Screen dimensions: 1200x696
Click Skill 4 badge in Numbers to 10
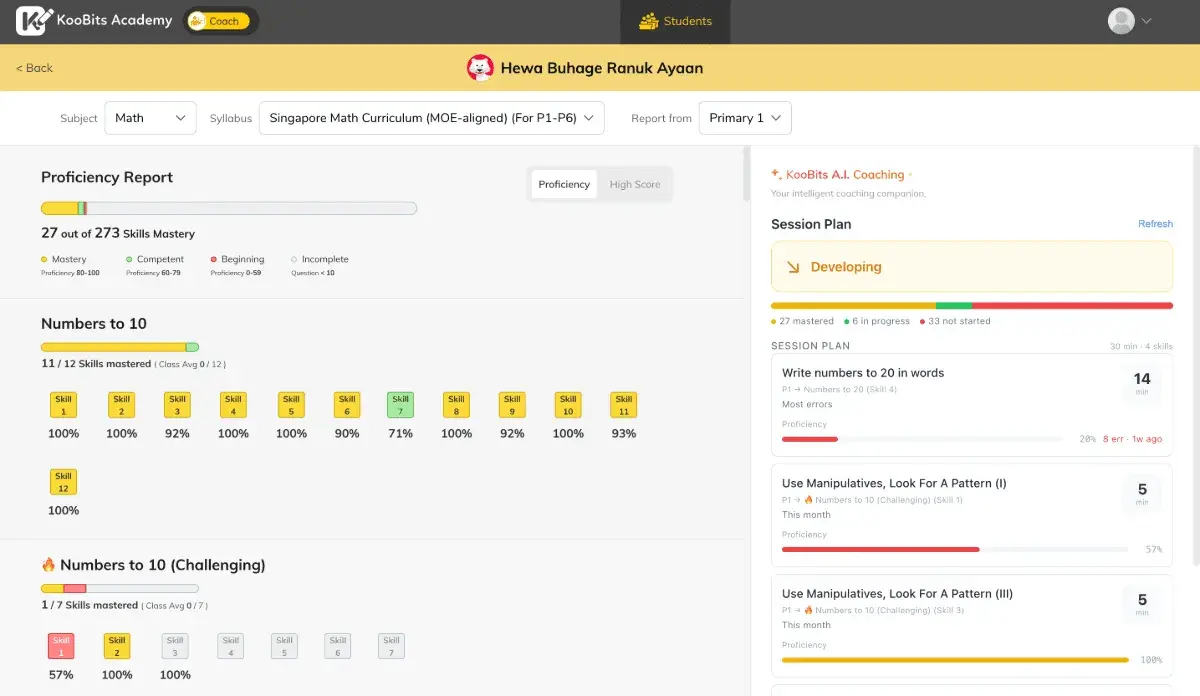click(x=233, y=405)
